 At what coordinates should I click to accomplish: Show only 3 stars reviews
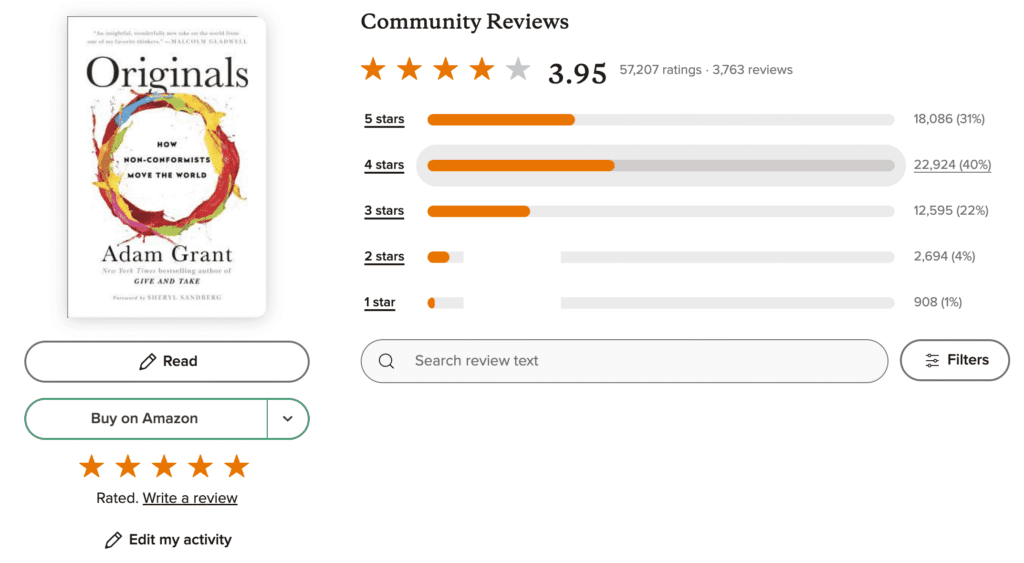[x=384, y=211]
